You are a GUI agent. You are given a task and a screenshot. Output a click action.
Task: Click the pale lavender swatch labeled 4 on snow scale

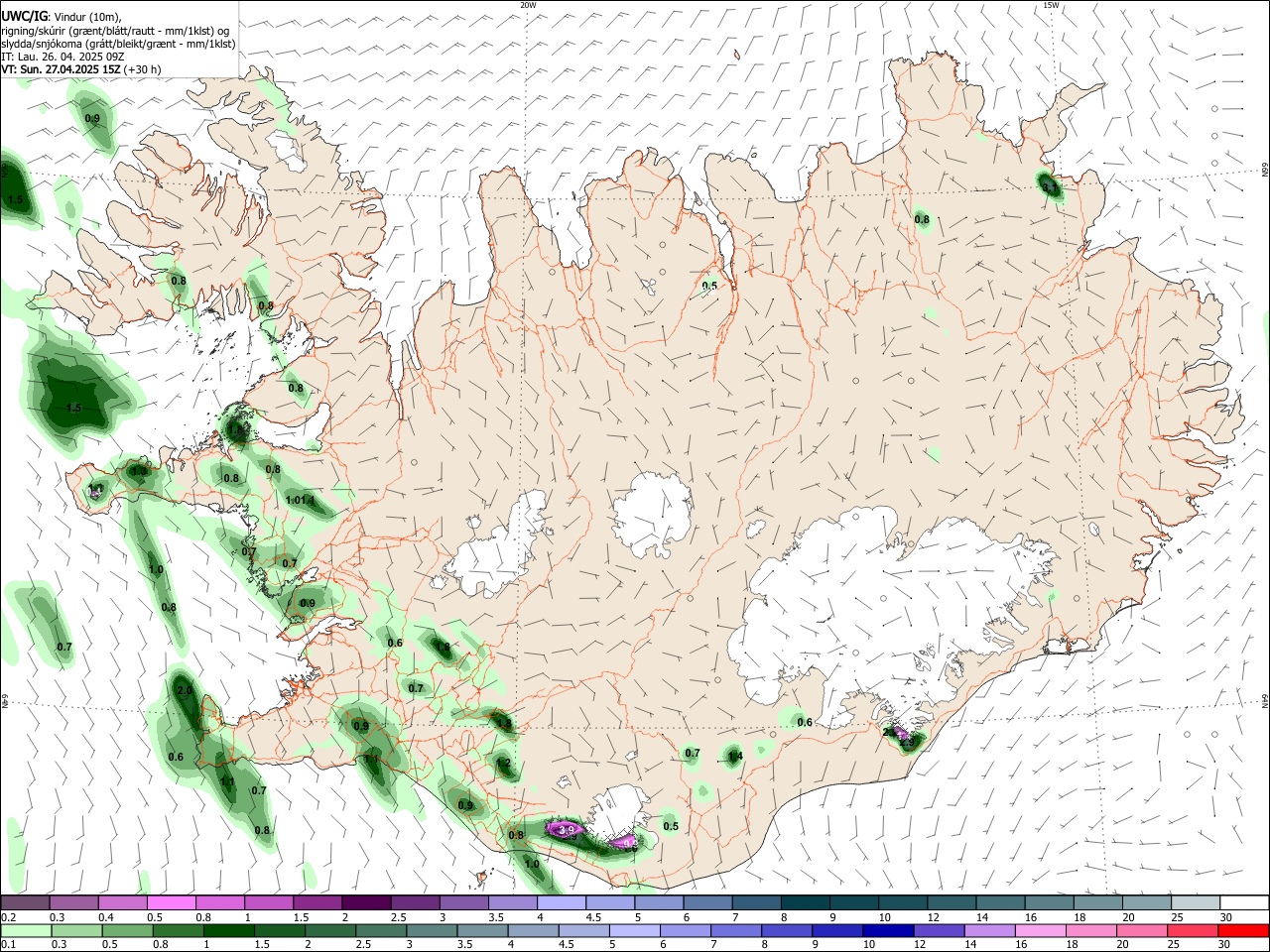click(x=562, y=902)
